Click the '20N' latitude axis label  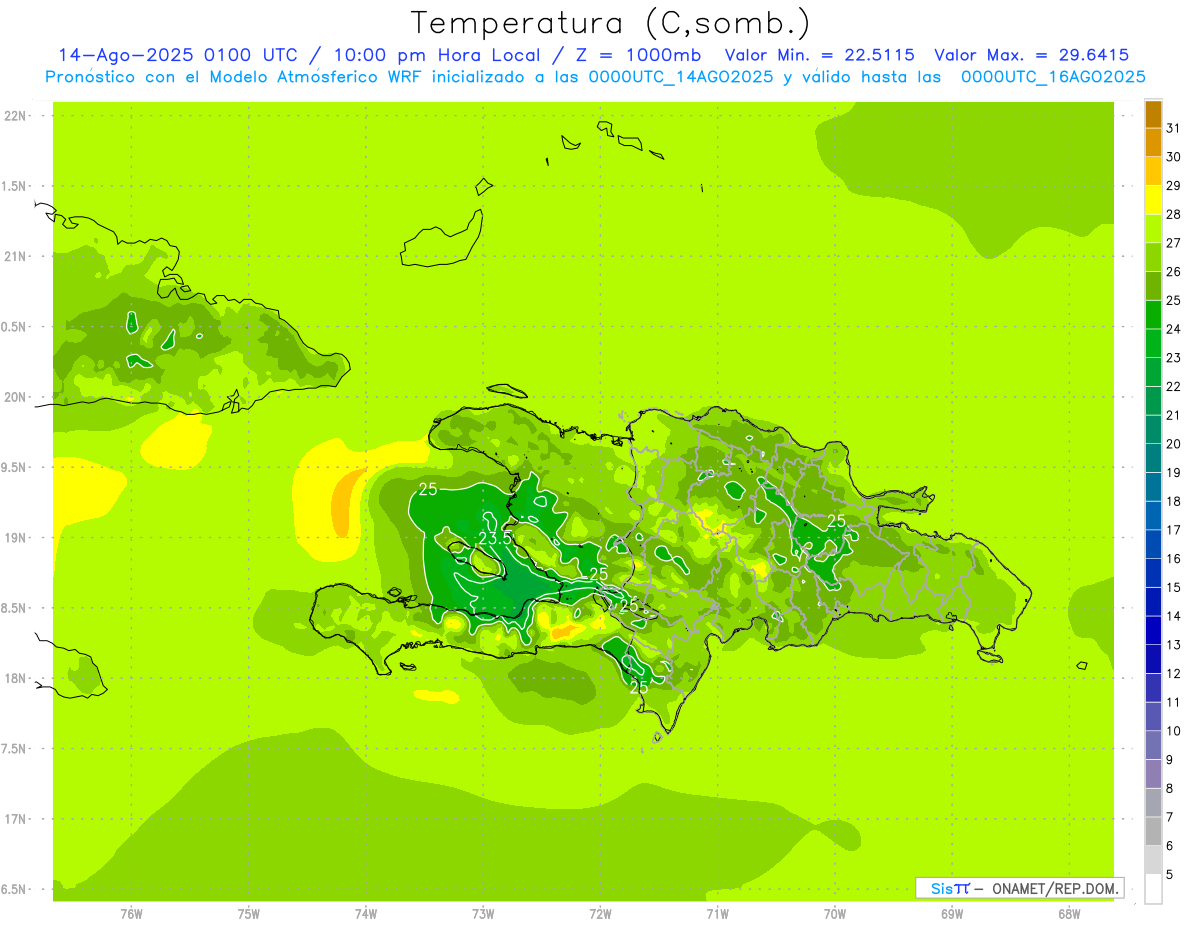pyautogui.click(x=14, y=397)
